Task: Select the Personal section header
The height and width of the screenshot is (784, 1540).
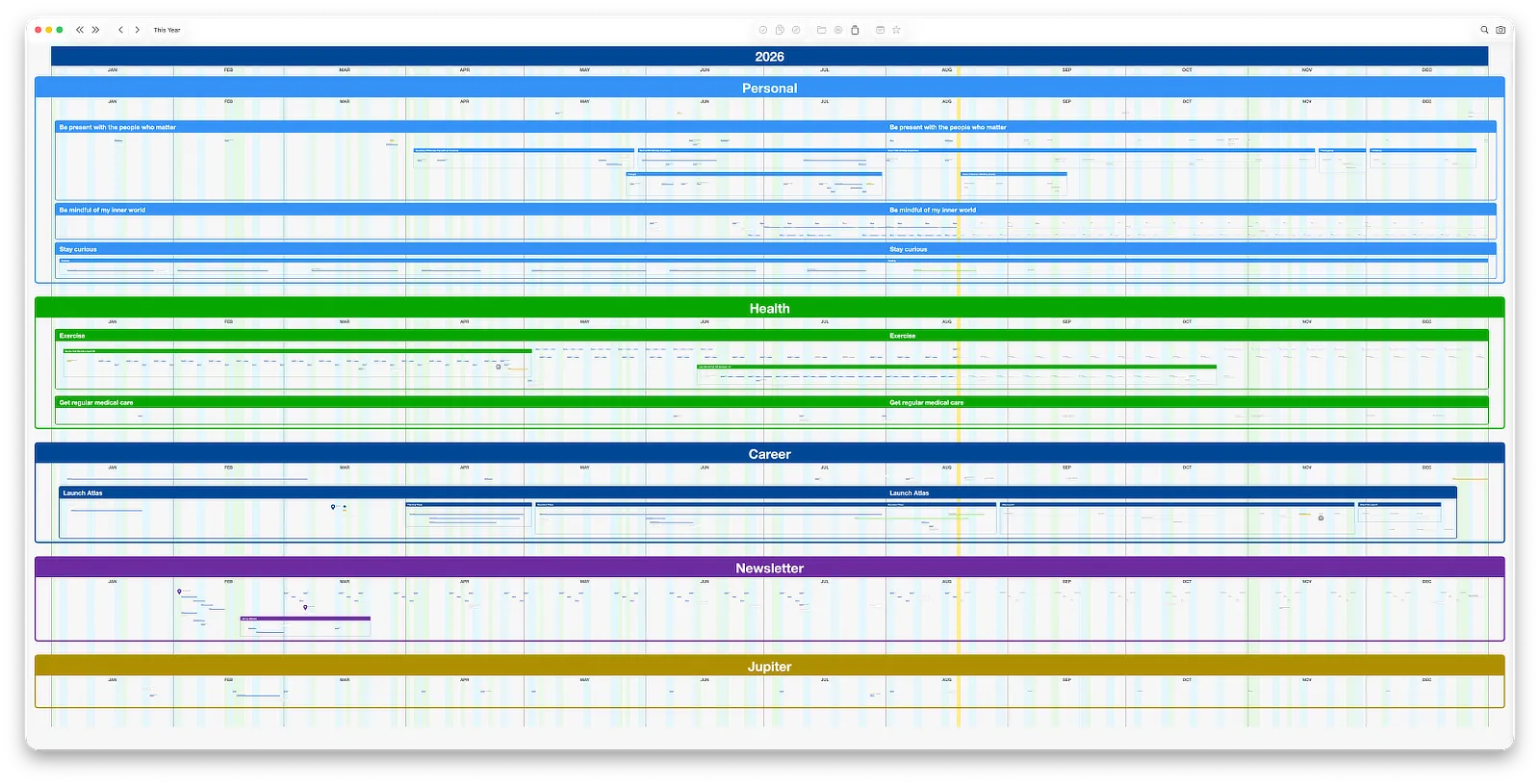Action: click(x=769, y=88)
